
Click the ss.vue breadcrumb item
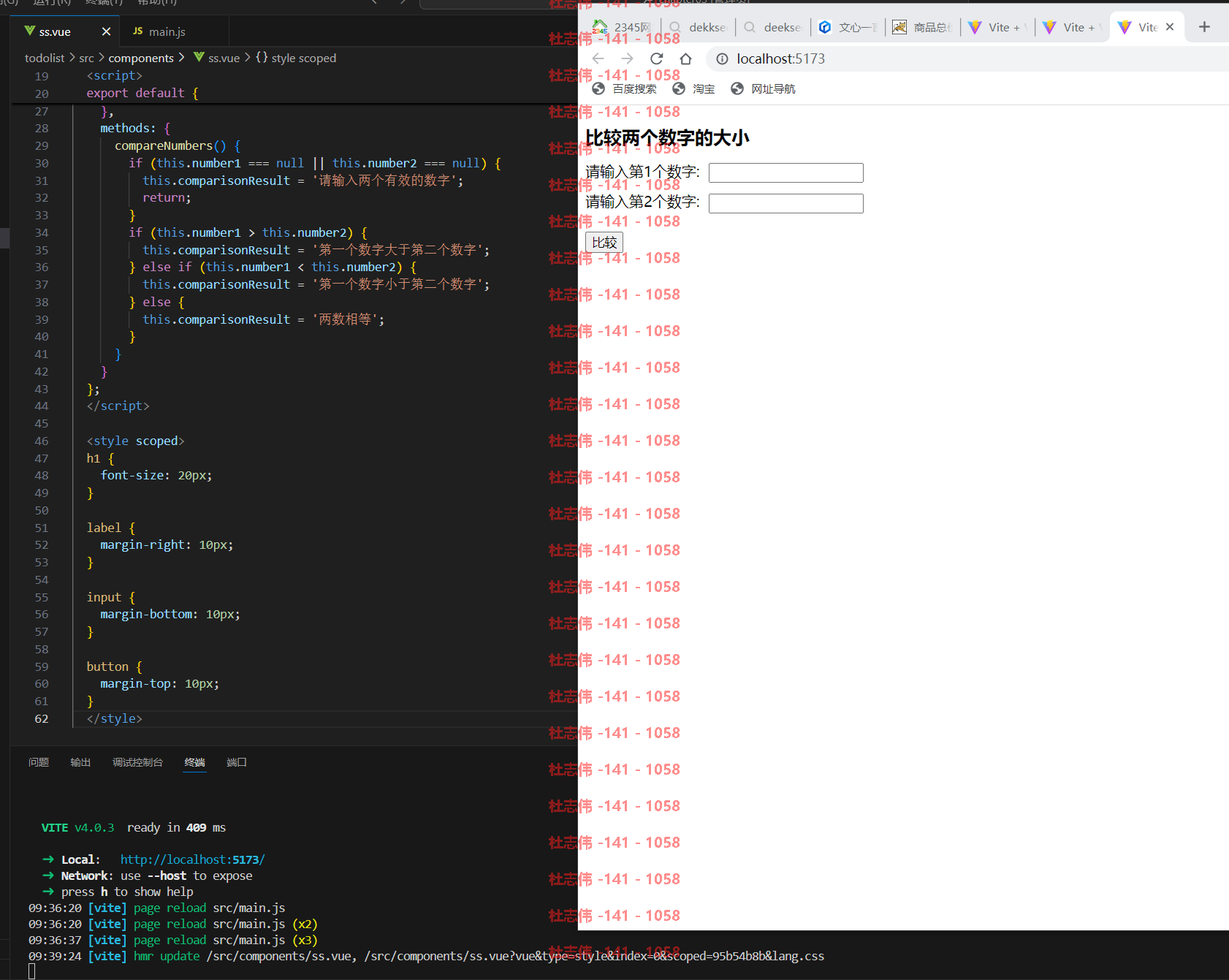pos(224,58)
